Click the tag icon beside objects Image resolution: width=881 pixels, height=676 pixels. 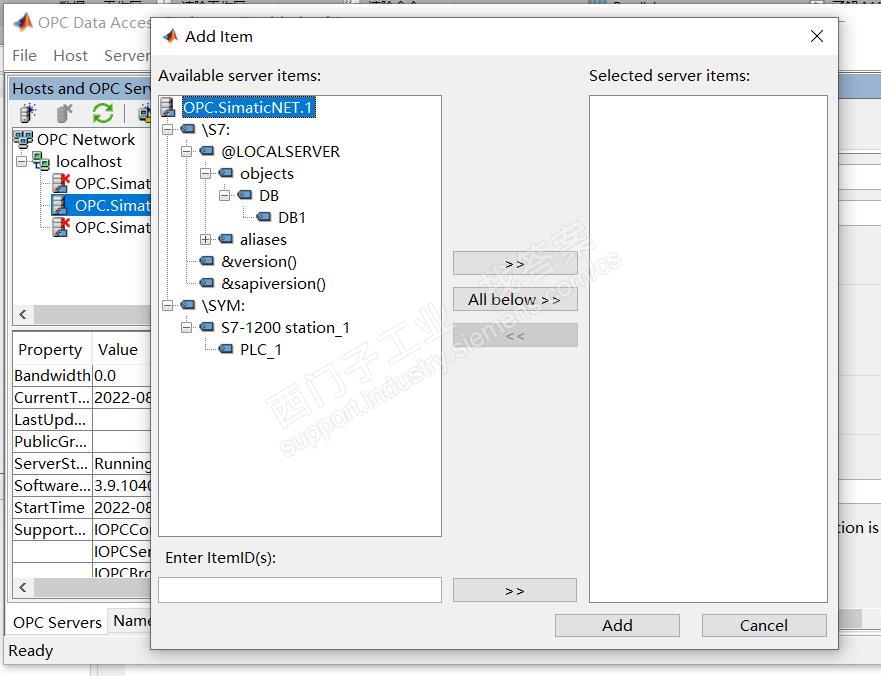tap(226, 173)
